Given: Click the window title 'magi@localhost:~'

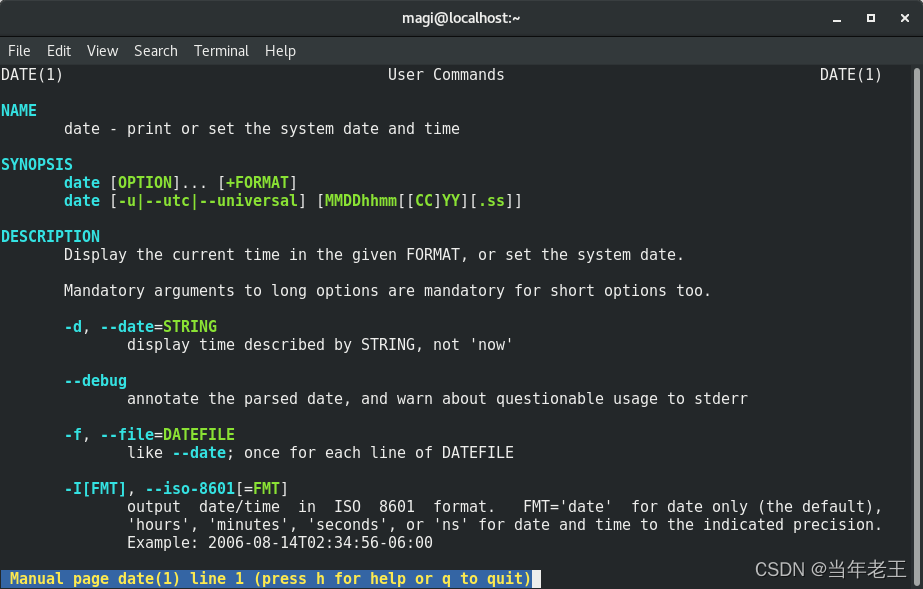Looking at the screenshot, I should point(461,18).
